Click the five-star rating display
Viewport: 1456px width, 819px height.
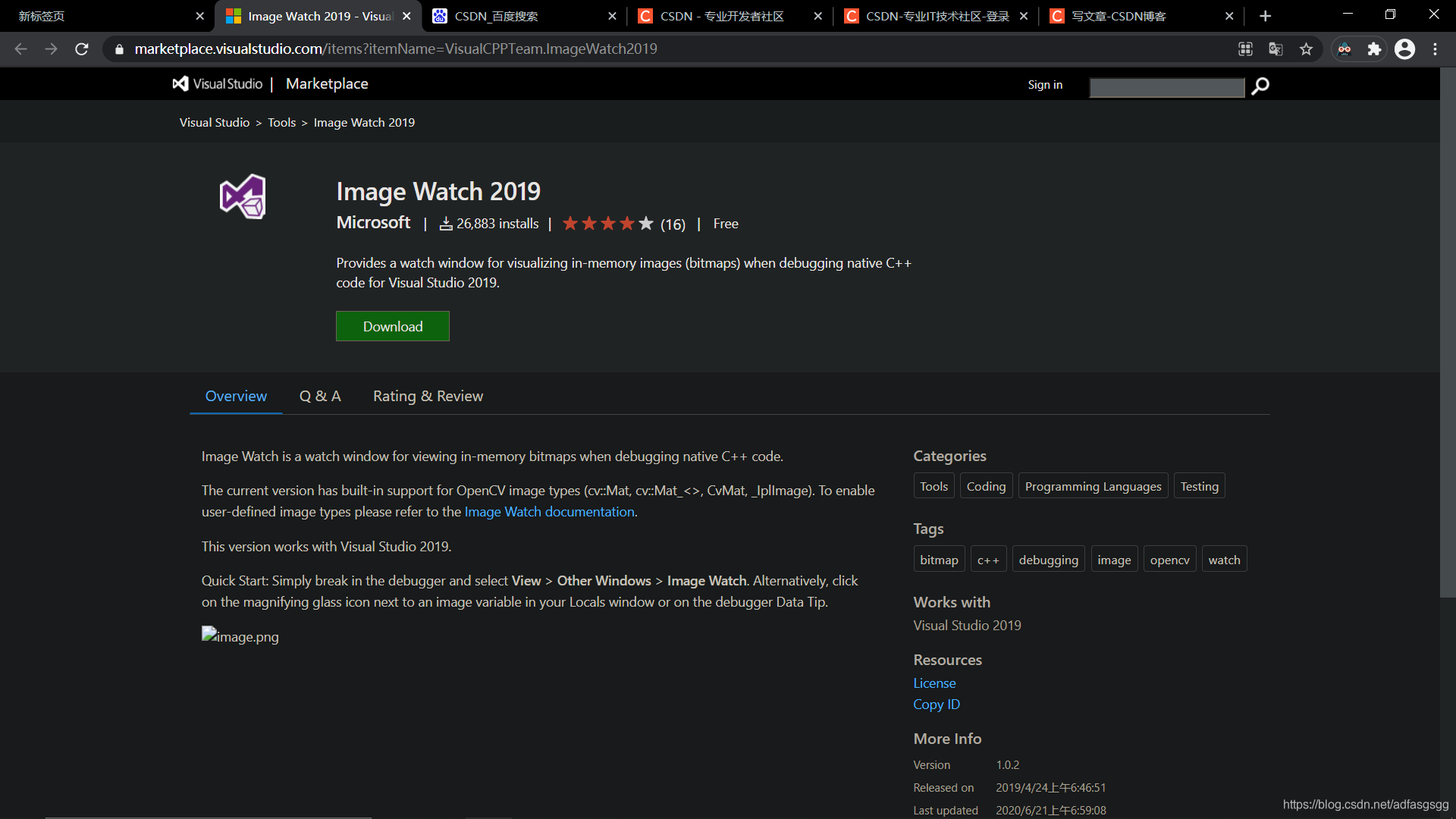point(607,224)
